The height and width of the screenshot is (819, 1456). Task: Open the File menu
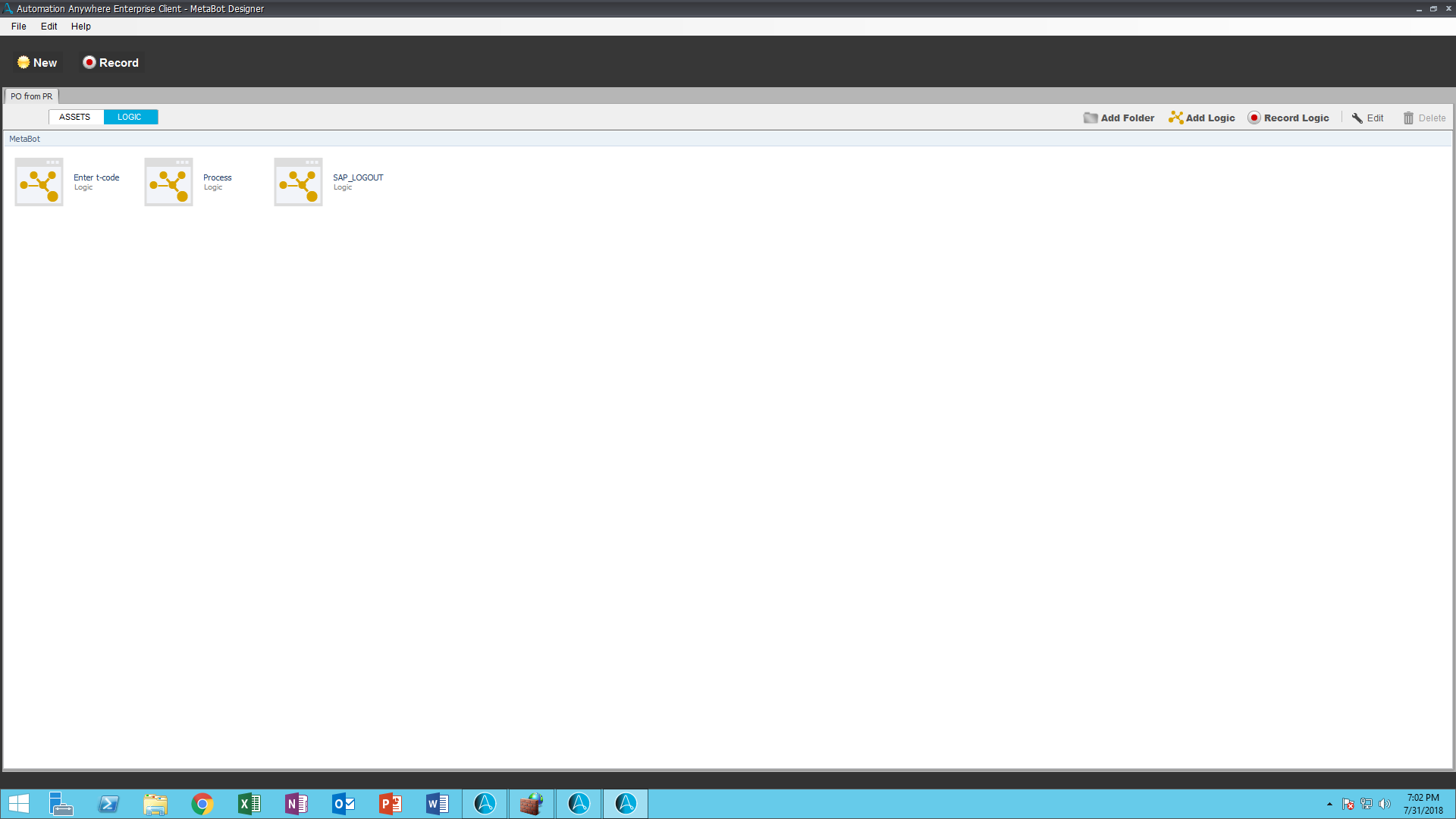pos(19,27)
